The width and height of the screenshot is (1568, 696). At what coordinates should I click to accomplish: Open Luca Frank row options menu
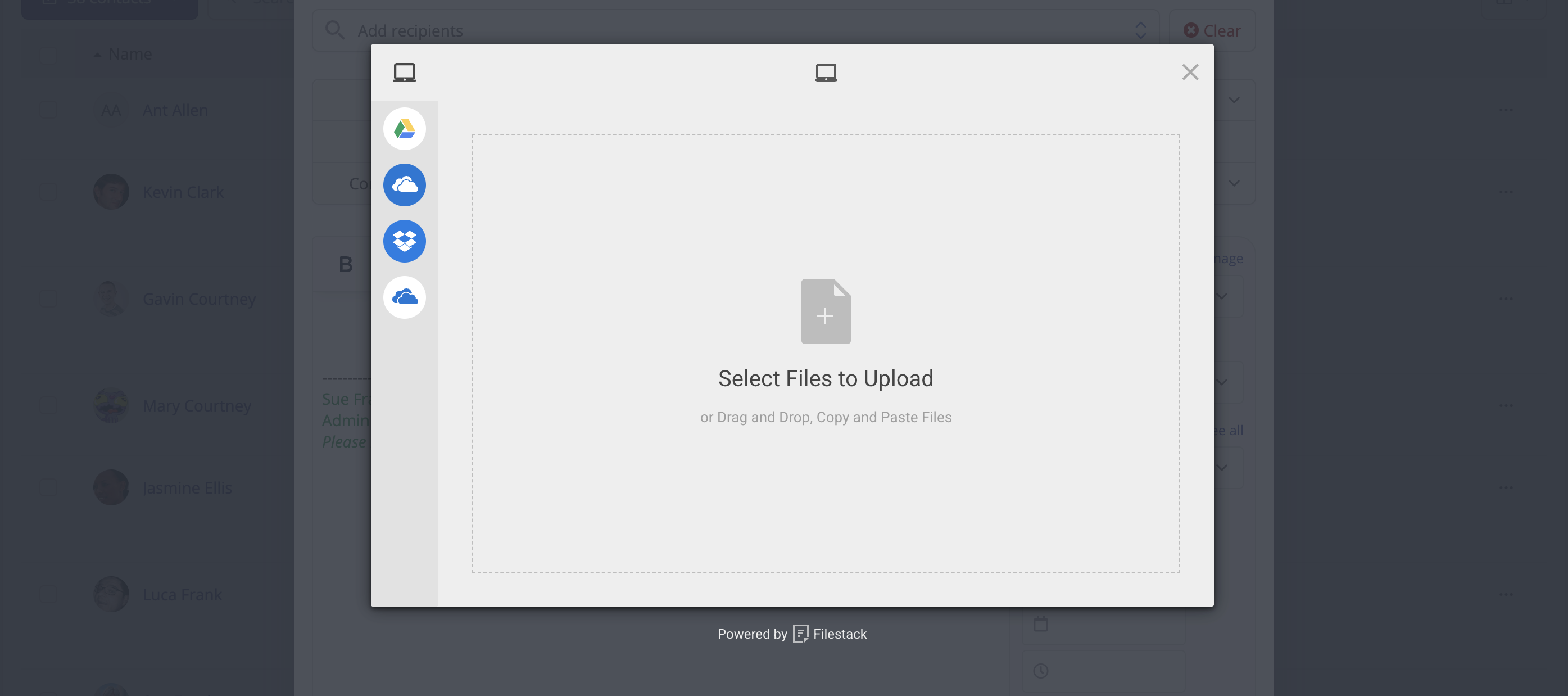tap(1506, 594)
